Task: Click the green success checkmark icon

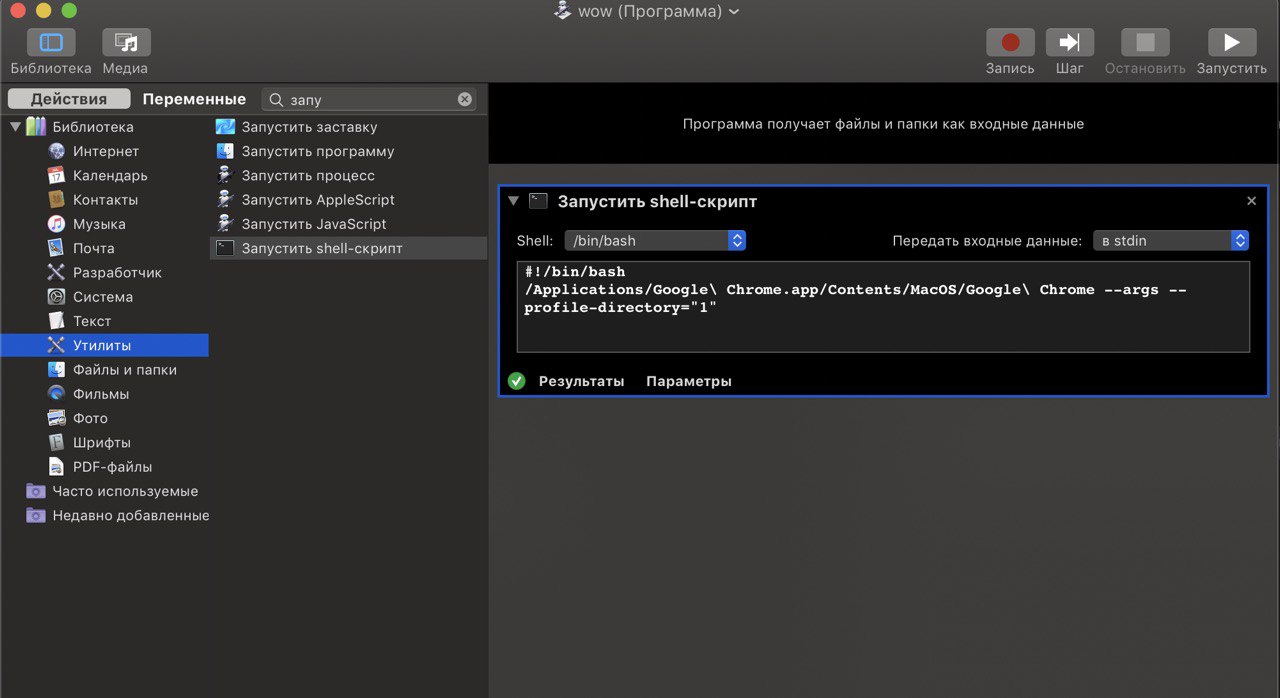Action: [516, 381]
